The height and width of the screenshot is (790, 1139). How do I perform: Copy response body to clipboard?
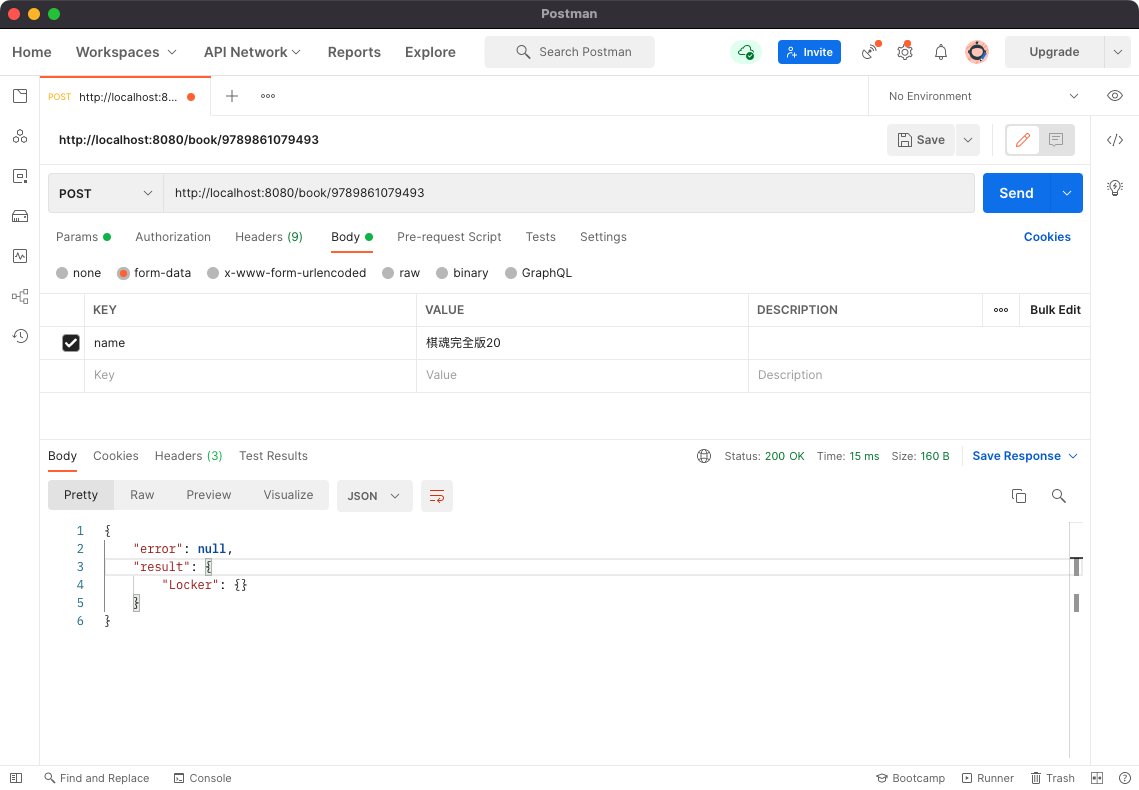[x=1019, y=496]
